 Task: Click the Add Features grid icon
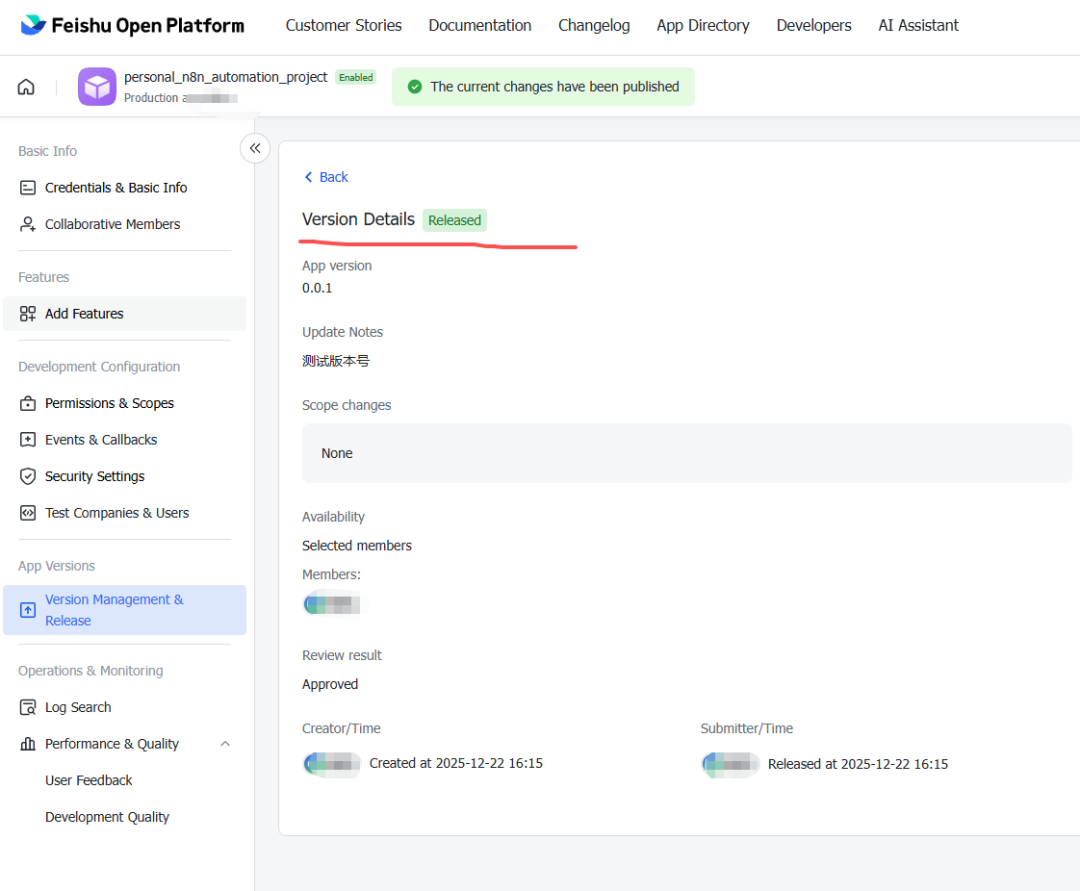coord(28,314)
